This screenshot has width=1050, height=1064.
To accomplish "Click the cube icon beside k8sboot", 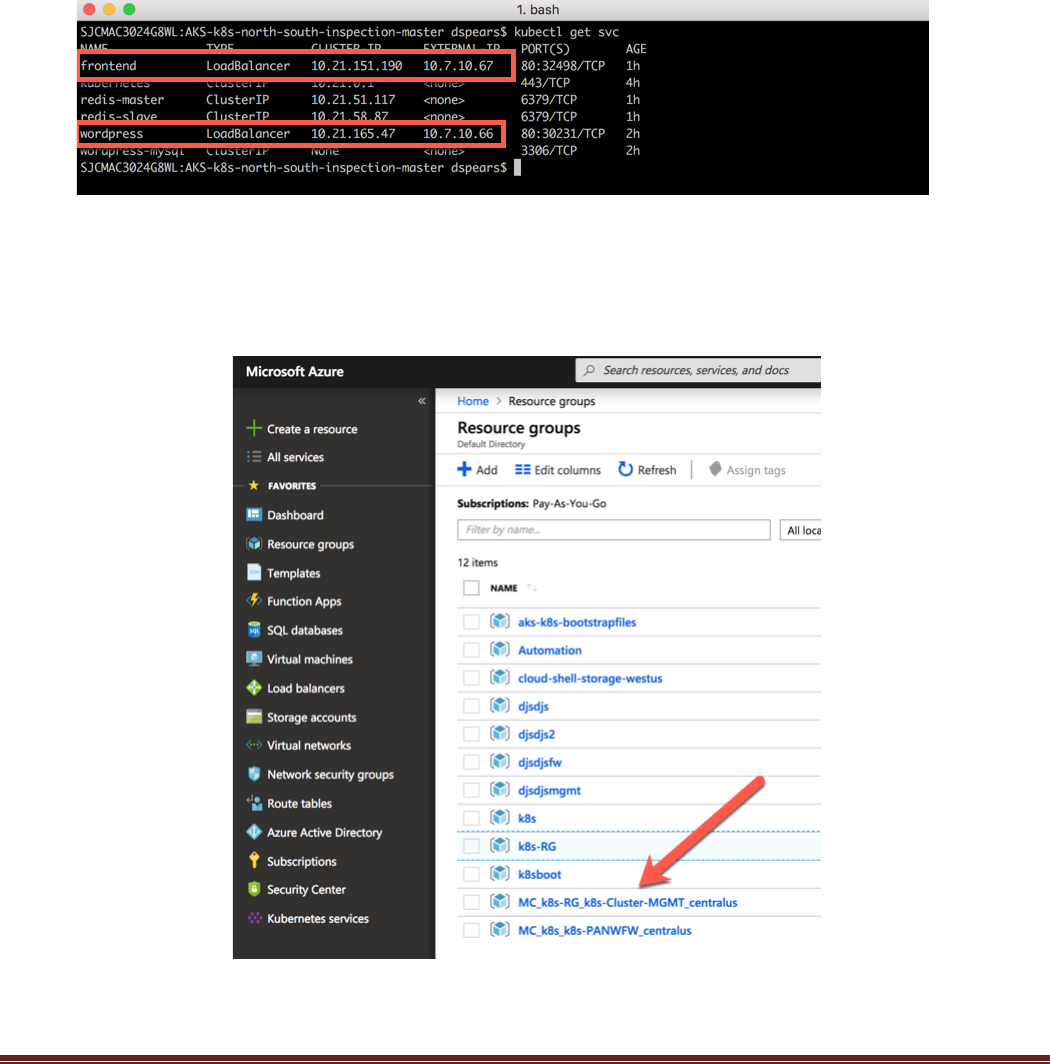I will 500,873.
